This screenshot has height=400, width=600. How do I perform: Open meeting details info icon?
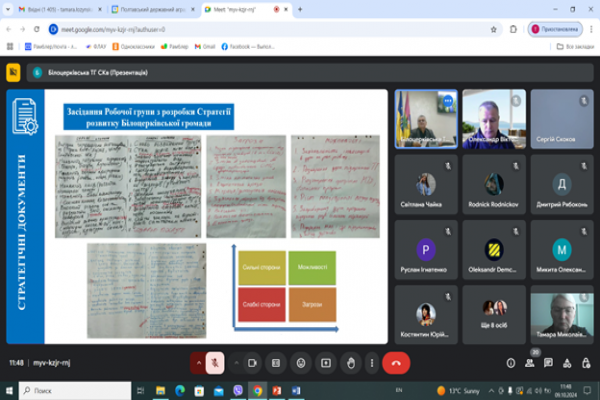(511, 363)
